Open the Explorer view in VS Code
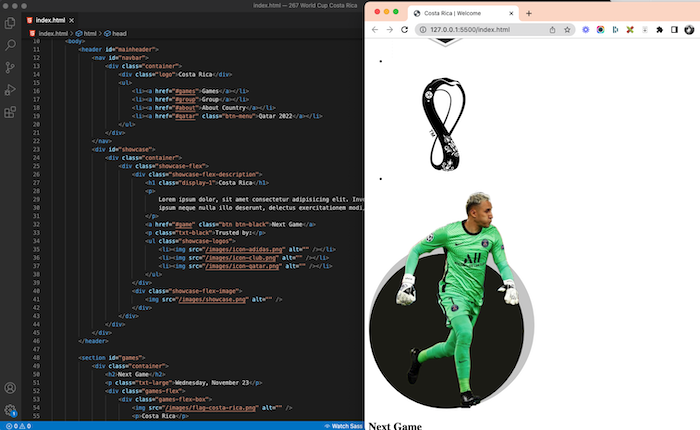The width and height of the screenshot is (700, 430). [10, 23]
